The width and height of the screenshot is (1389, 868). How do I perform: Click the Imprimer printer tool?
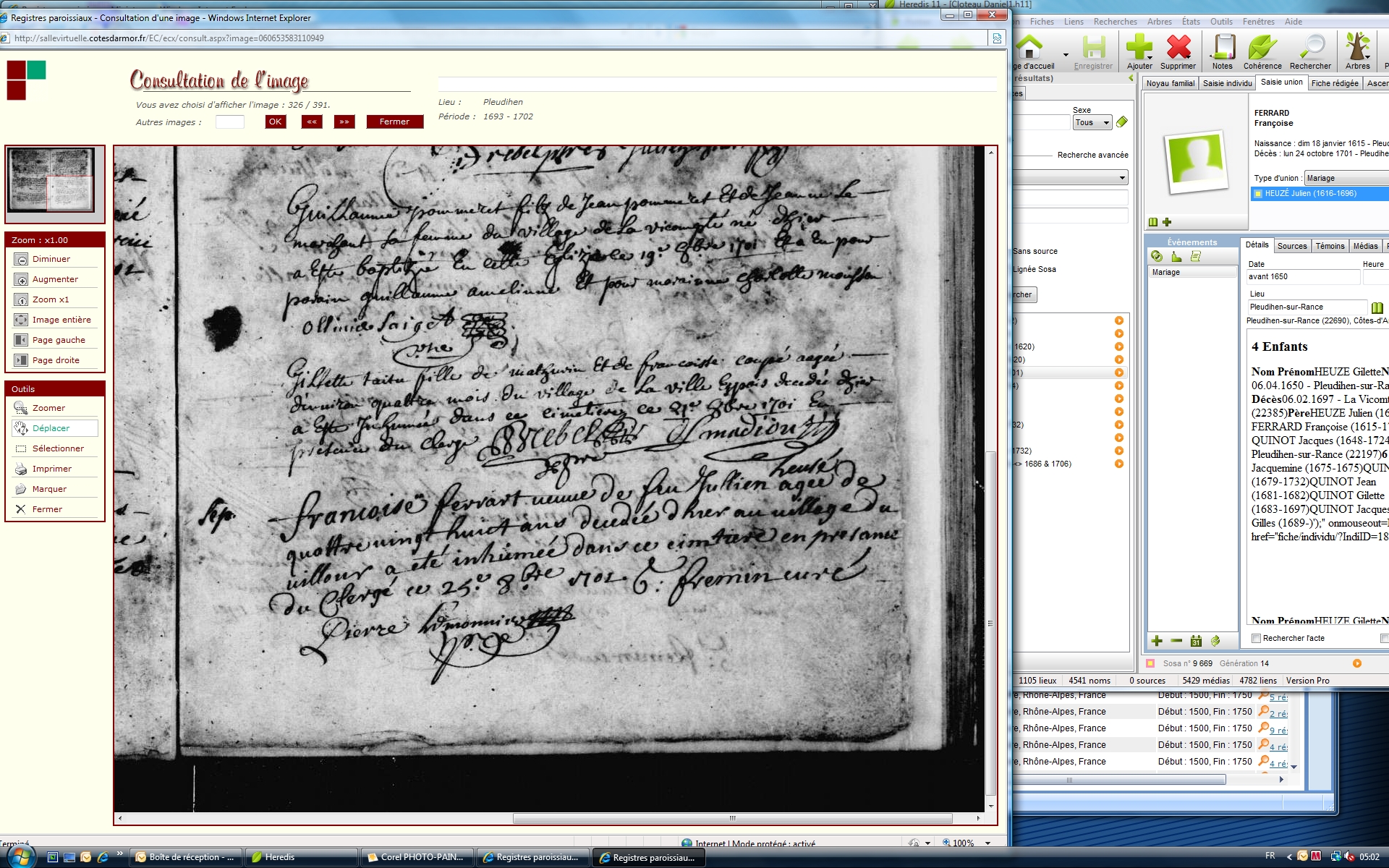pyautogui.click(x=51, y=469)
